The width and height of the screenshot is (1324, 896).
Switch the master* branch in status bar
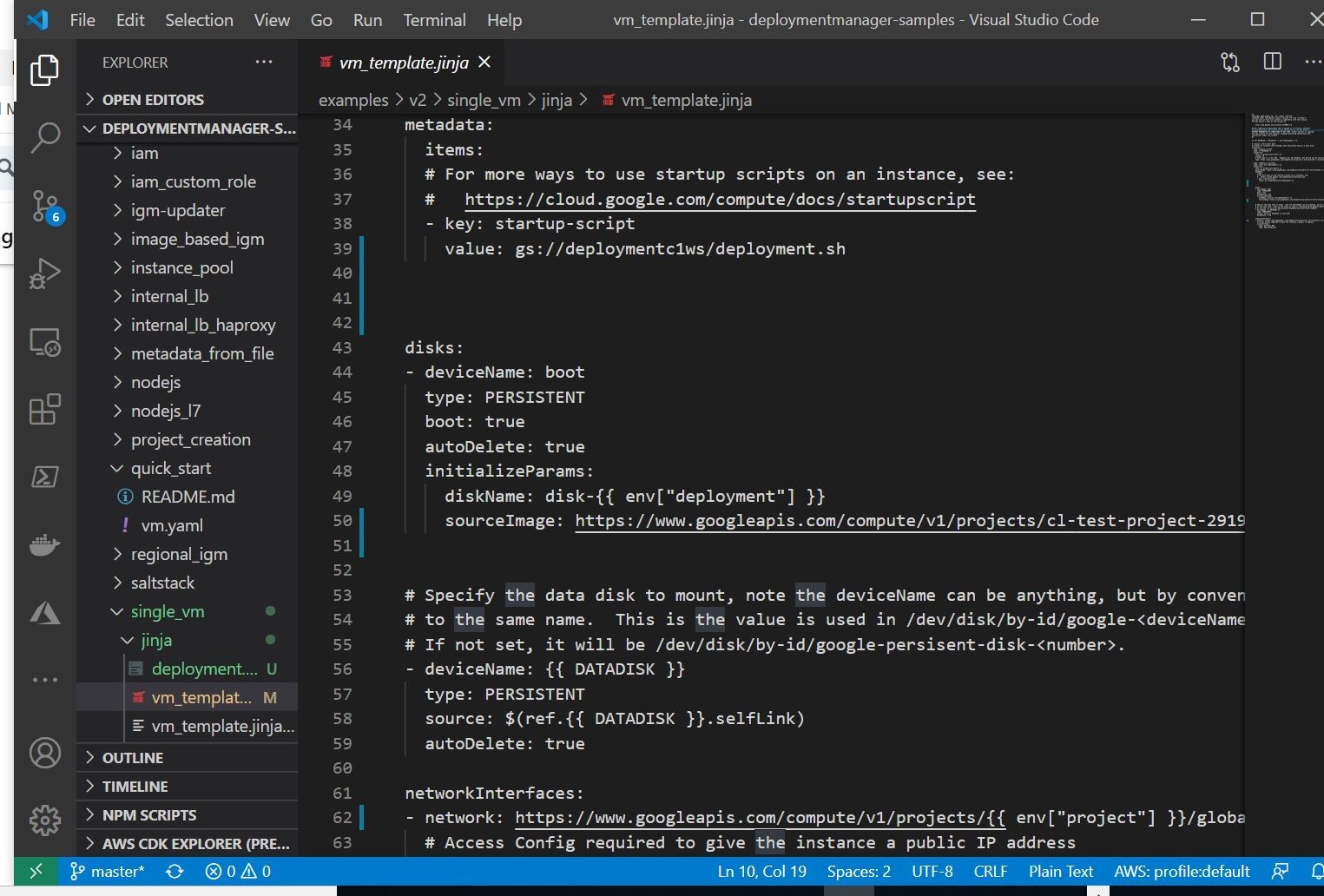(107, 871)
